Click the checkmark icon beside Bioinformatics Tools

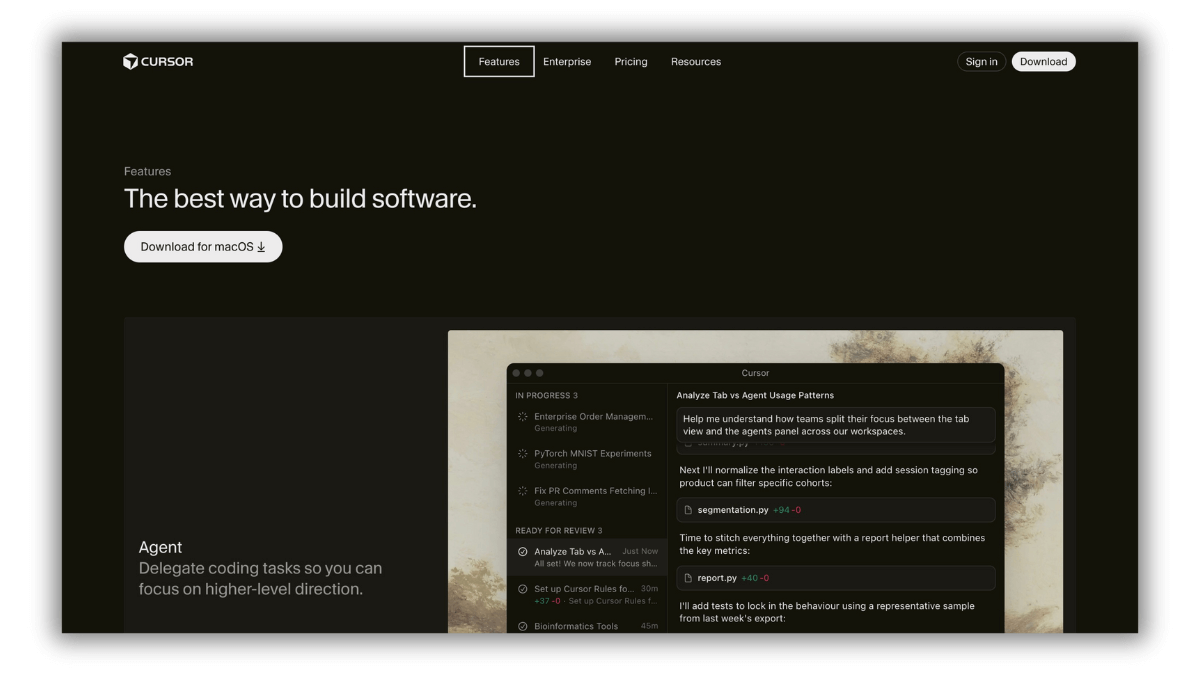click(522, 626)
